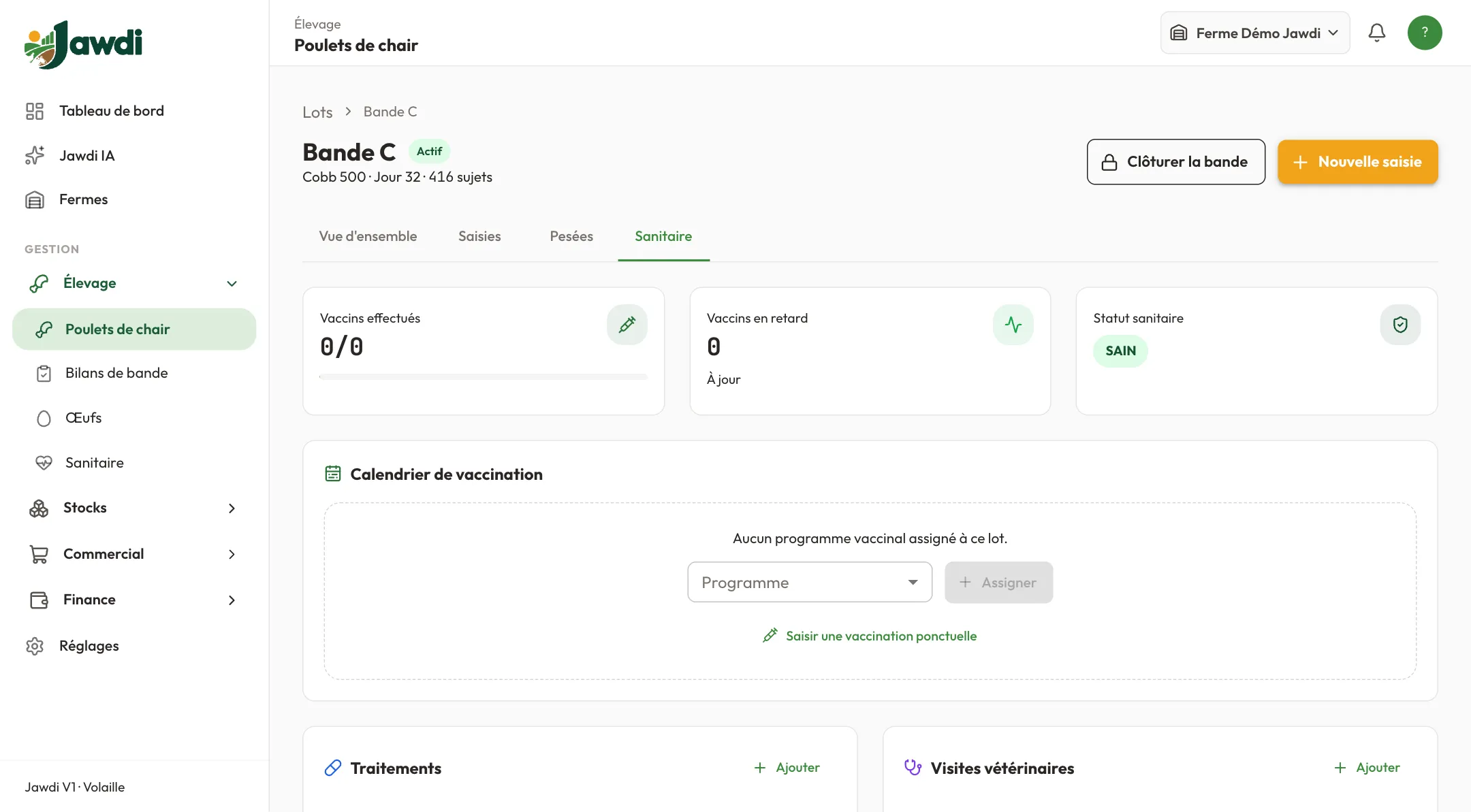Open Jawdi IA assistant
Image resolution: width=1471 pixels, height=812 pixels.
tap(134, 156)
